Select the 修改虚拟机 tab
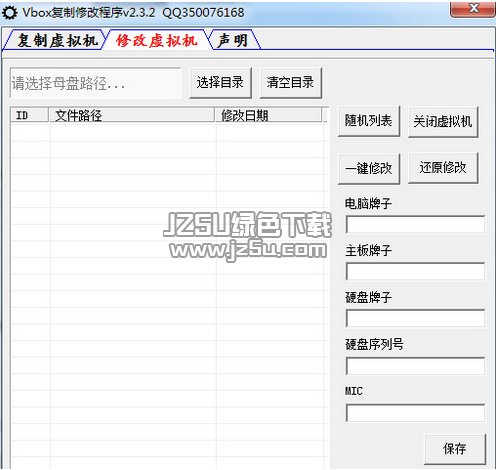This screenshot has height=470, width=496. pos(157,40)
